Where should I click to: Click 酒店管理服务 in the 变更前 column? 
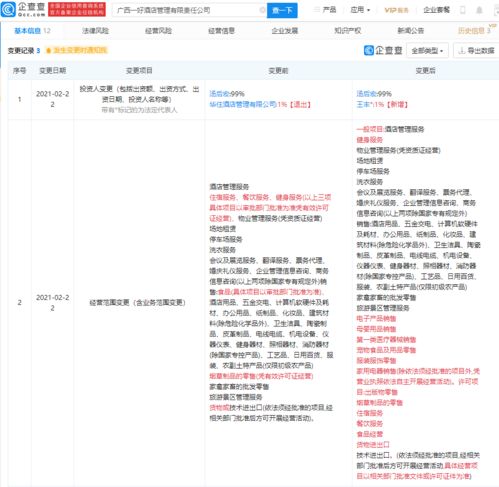point(229,187)
